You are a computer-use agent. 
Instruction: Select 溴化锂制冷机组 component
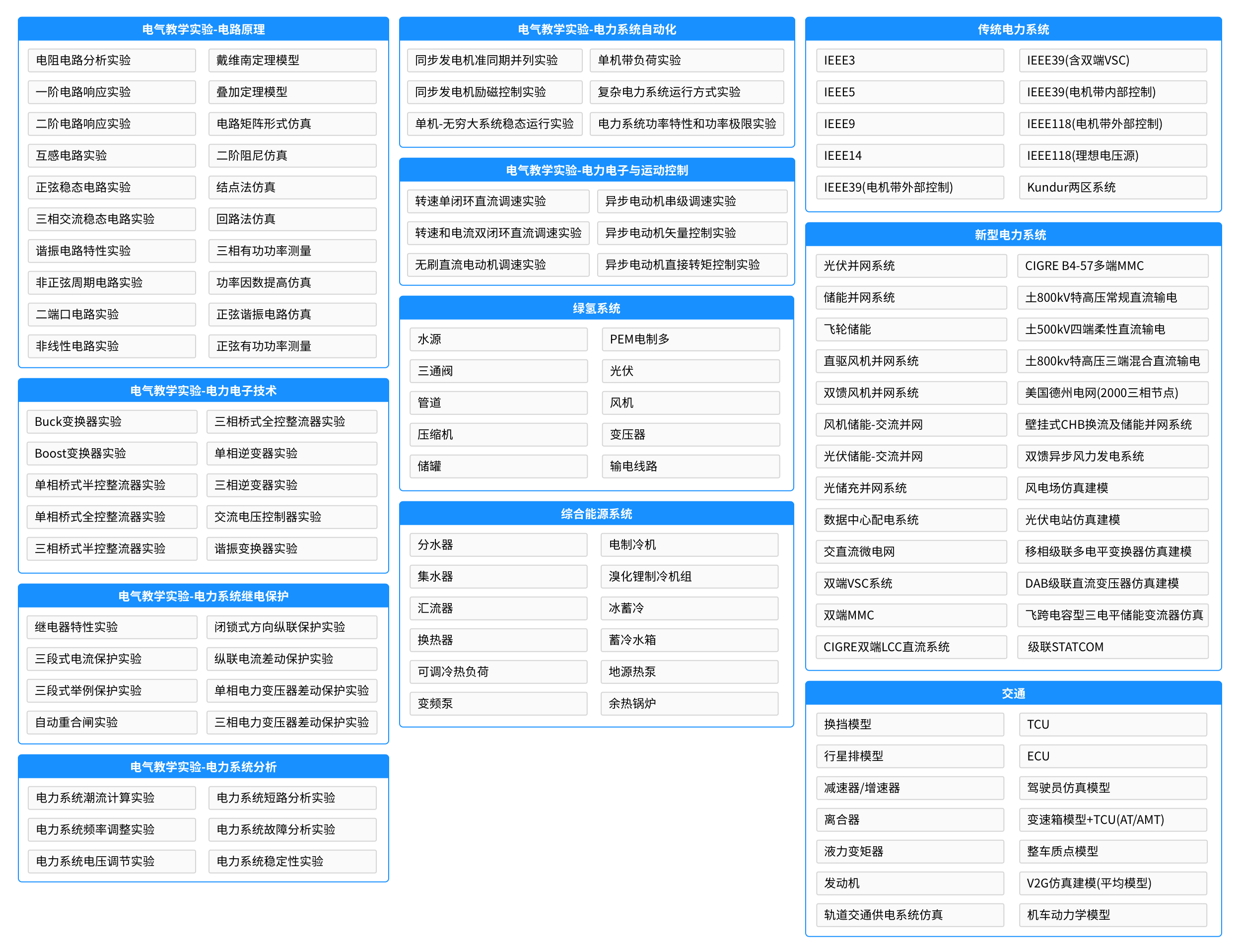689,576
